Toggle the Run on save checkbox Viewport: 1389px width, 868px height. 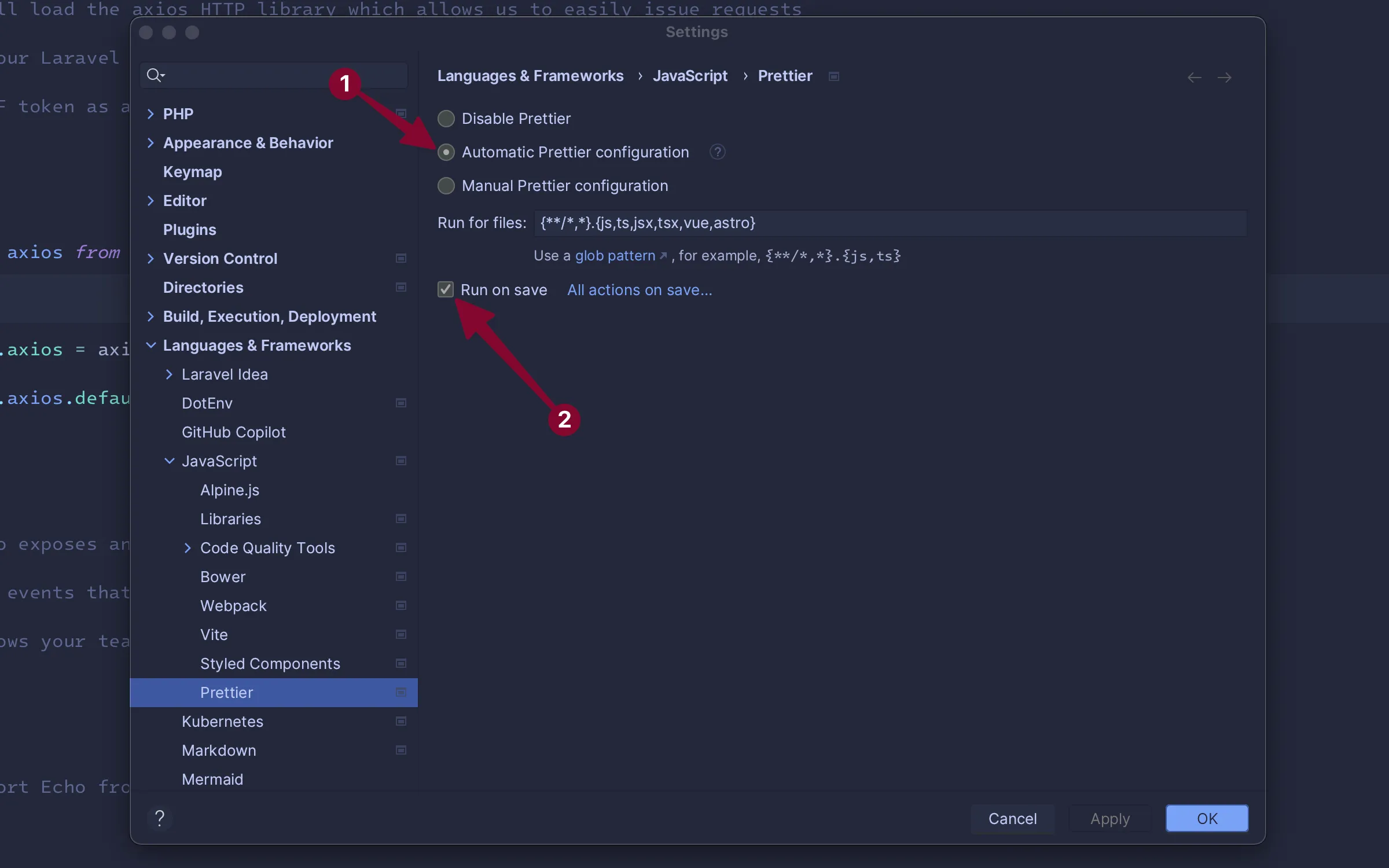445,289
